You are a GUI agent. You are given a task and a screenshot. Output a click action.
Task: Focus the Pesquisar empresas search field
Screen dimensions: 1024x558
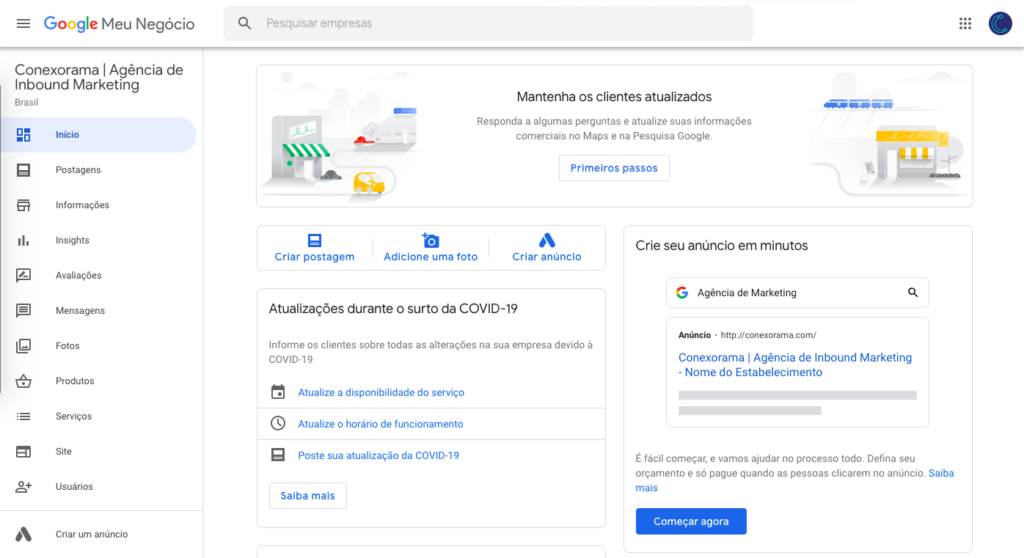click(488, 24)
